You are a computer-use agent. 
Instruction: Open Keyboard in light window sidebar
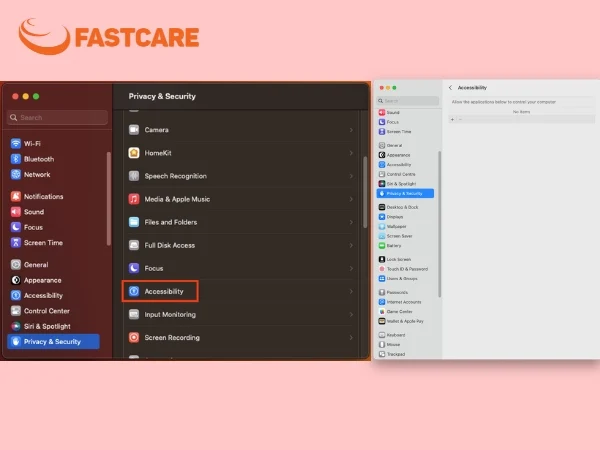point(392,335)
